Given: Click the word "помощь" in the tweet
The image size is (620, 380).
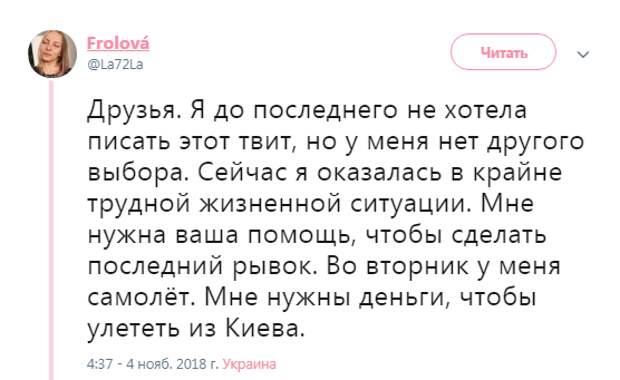Looking at the screenshot, I should (x=300, y=236).
